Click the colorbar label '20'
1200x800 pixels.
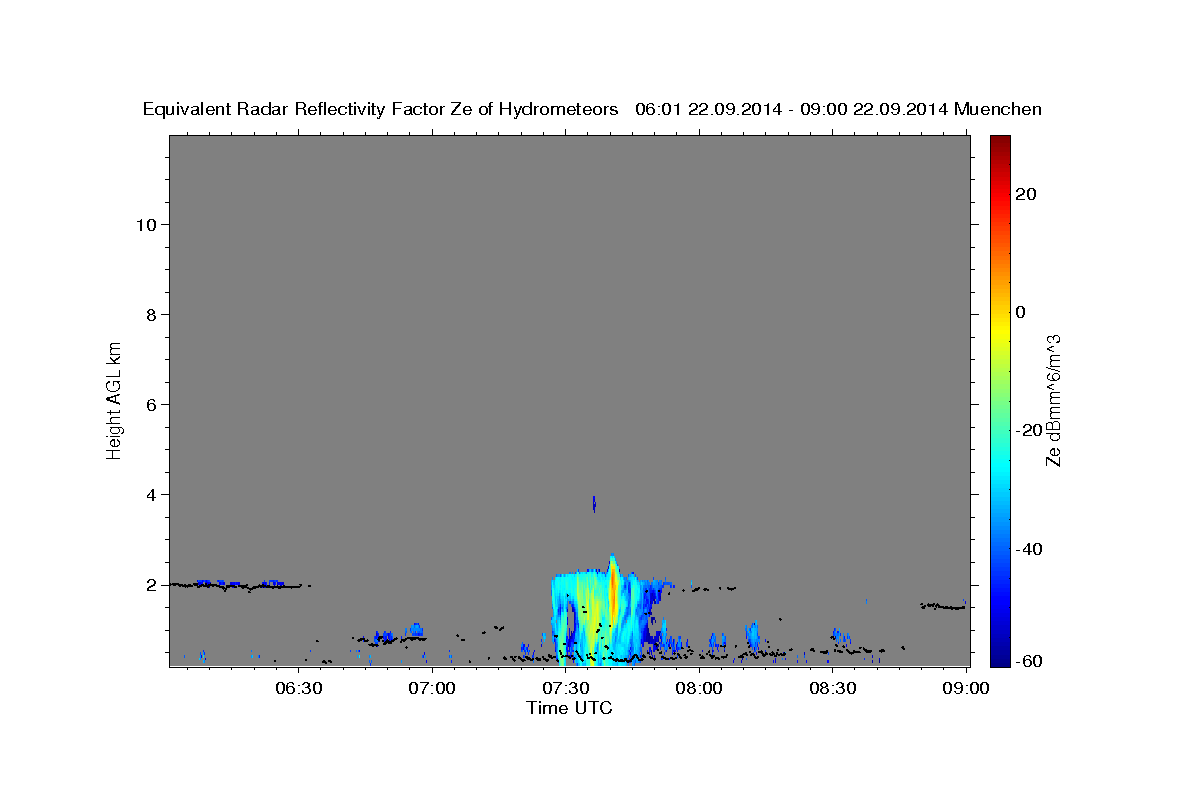point(1025,194)
